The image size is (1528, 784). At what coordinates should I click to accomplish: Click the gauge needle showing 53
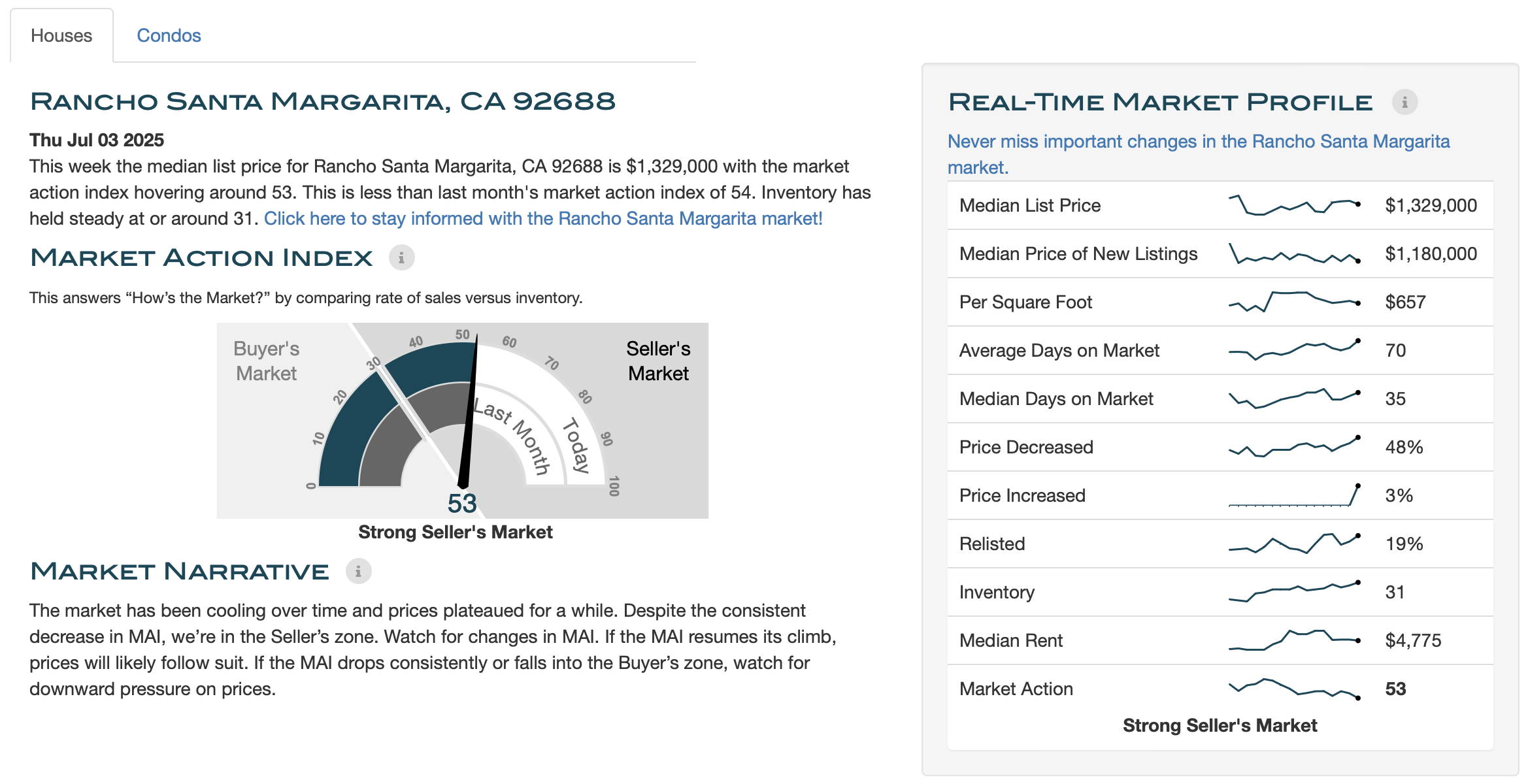469,412
